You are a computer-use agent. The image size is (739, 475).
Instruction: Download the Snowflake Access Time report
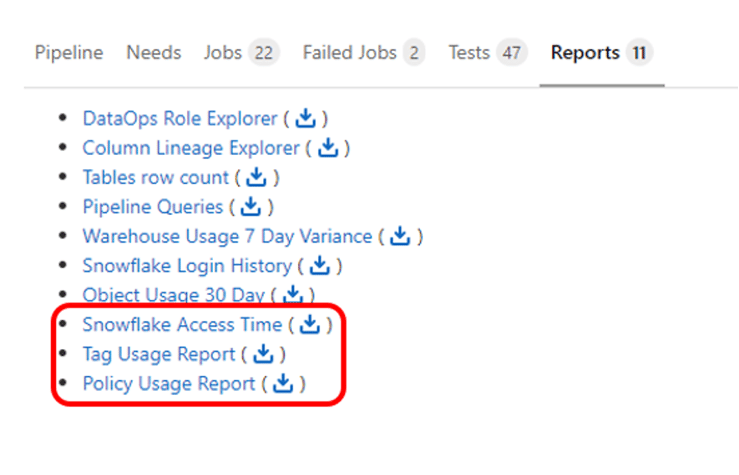[310, 324]
